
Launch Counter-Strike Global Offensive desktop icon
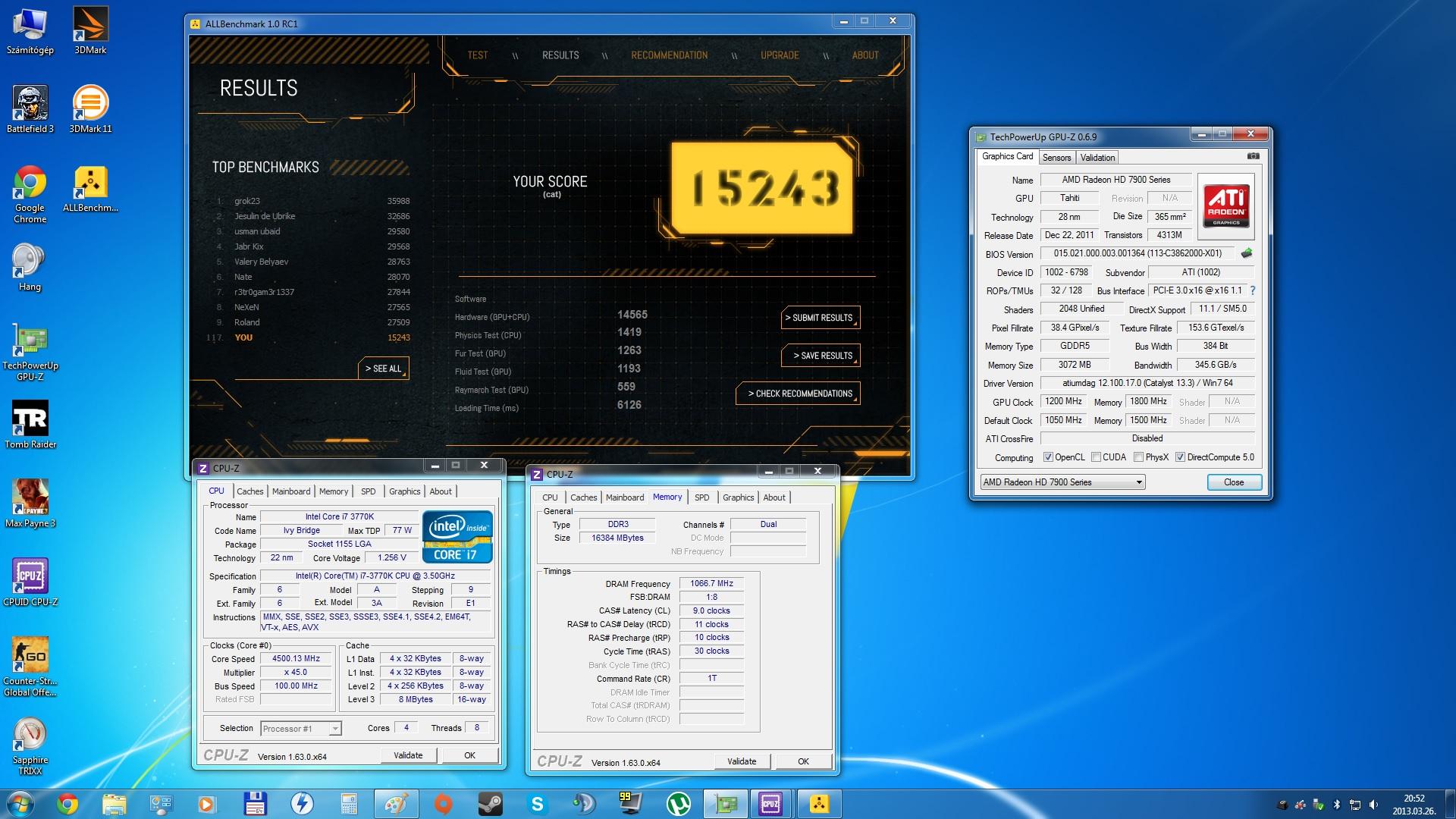pyautogui.click(x=30, y=667)
